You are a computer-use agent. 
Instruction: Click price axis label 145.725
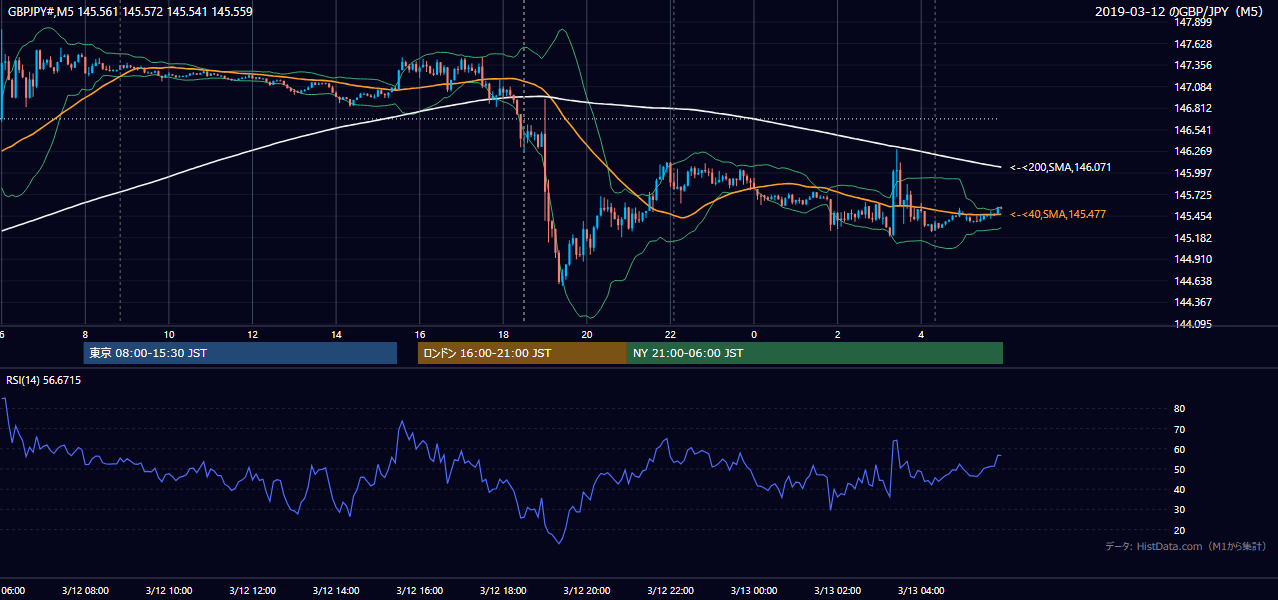click(x=1194, y=195)
